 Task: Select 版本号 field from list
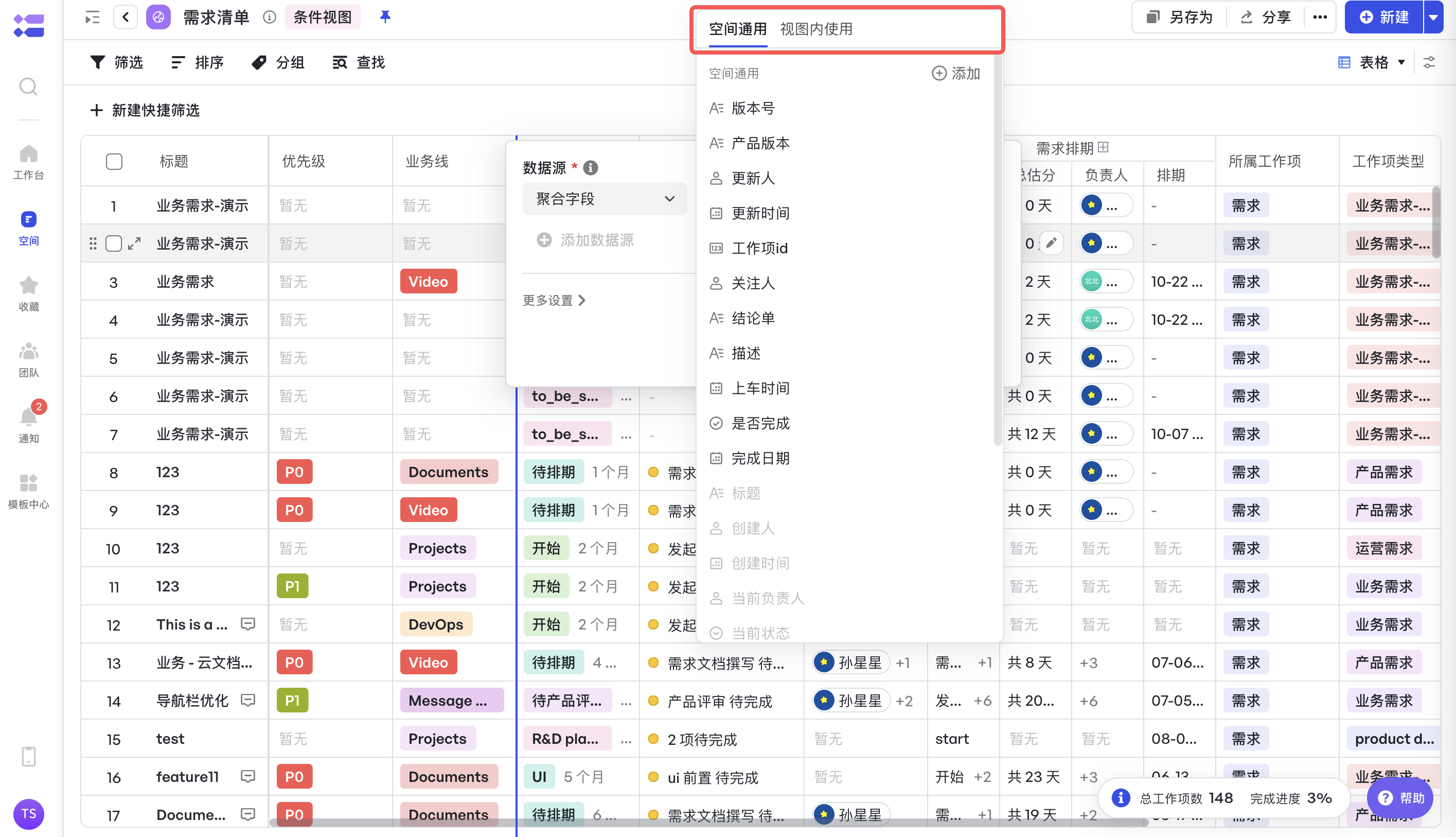pos(845,108)
